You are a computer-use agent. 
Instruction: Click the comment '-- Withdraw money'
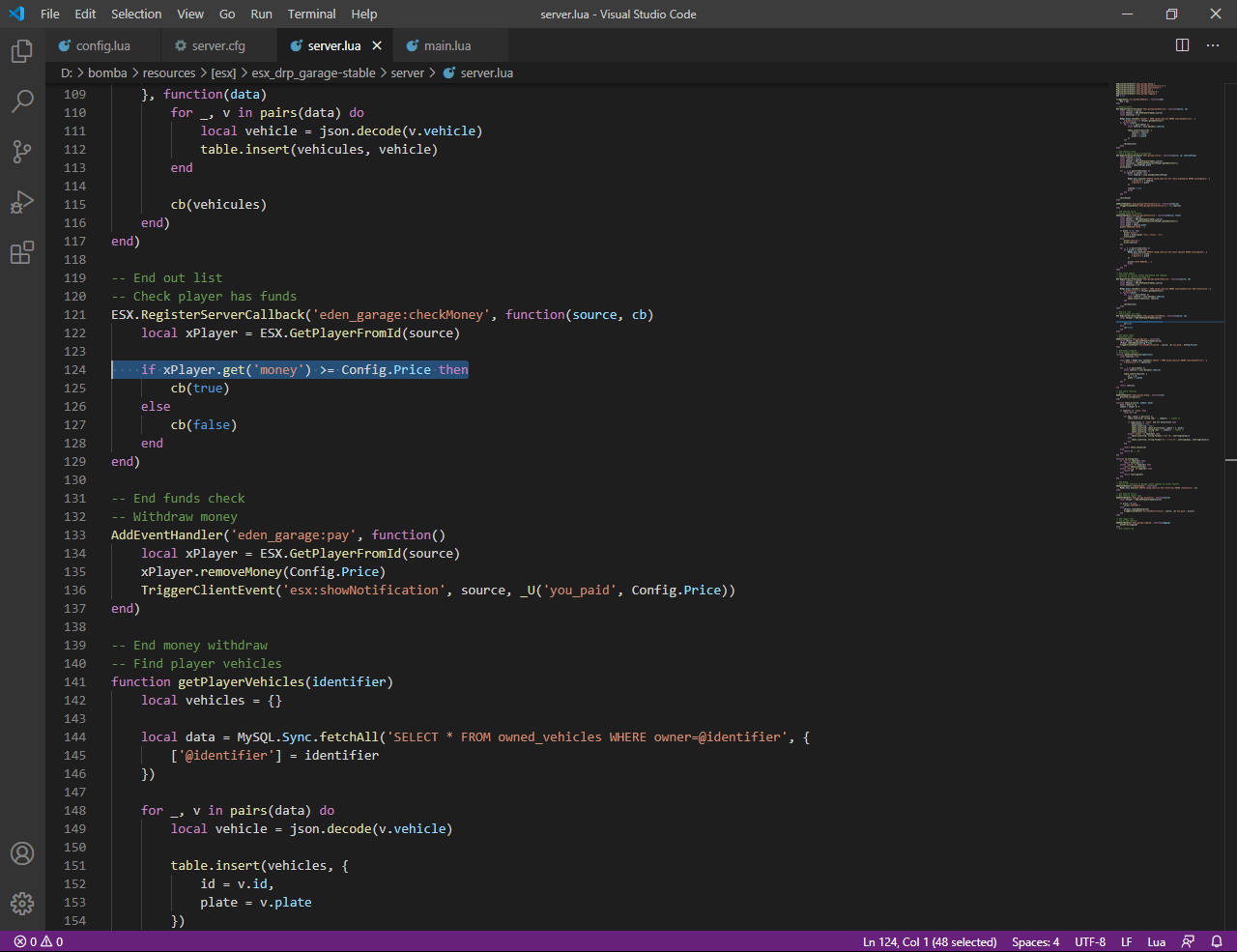(x=174, y=516)
